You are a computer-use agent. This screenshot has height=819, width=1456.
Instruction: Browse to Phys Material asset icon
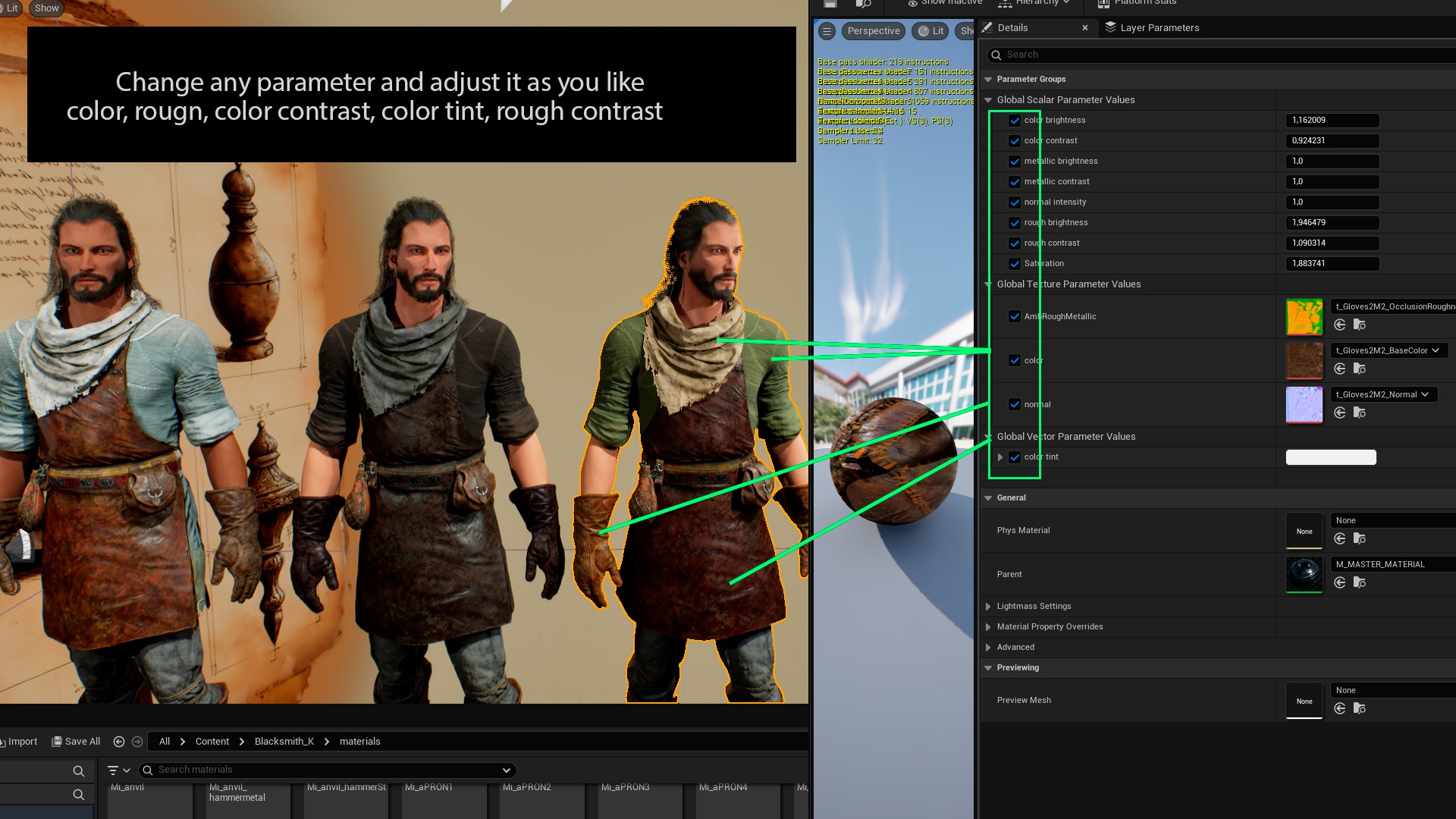[1360, 538]
